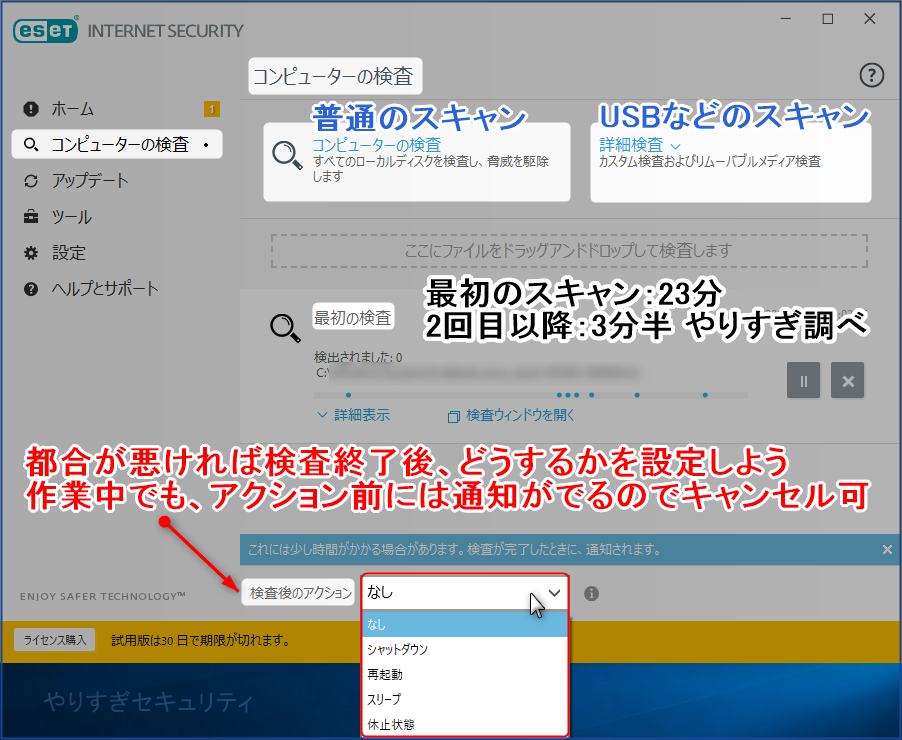Viewport: 902px width, 740px height.
Task: Click the help question mark sidebar icon
Action: [31, 289]
